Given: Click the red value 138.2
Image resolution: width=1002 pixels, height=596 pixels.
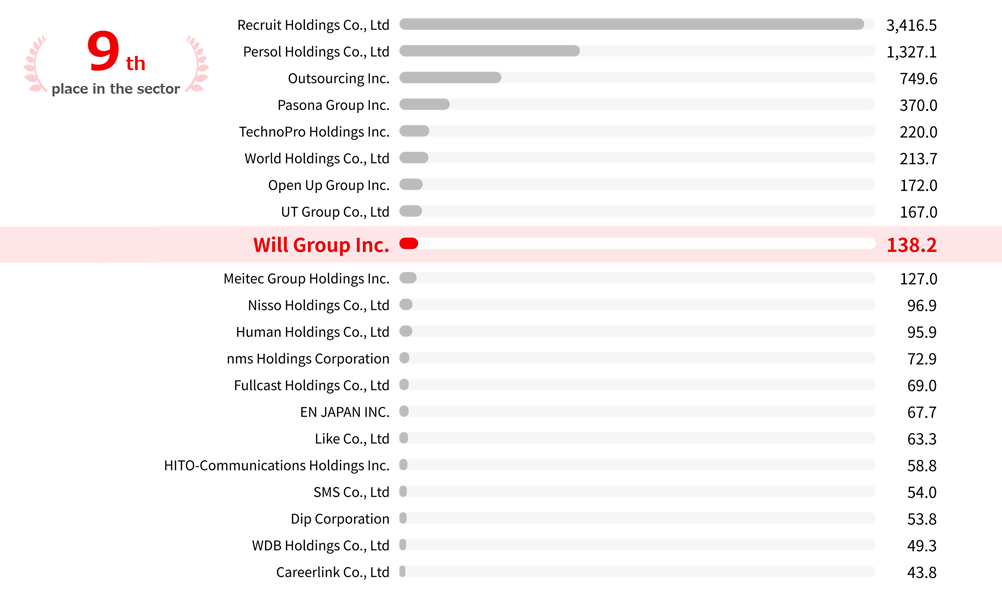Looking at the screenshot, I should click(x=912, y=245).
